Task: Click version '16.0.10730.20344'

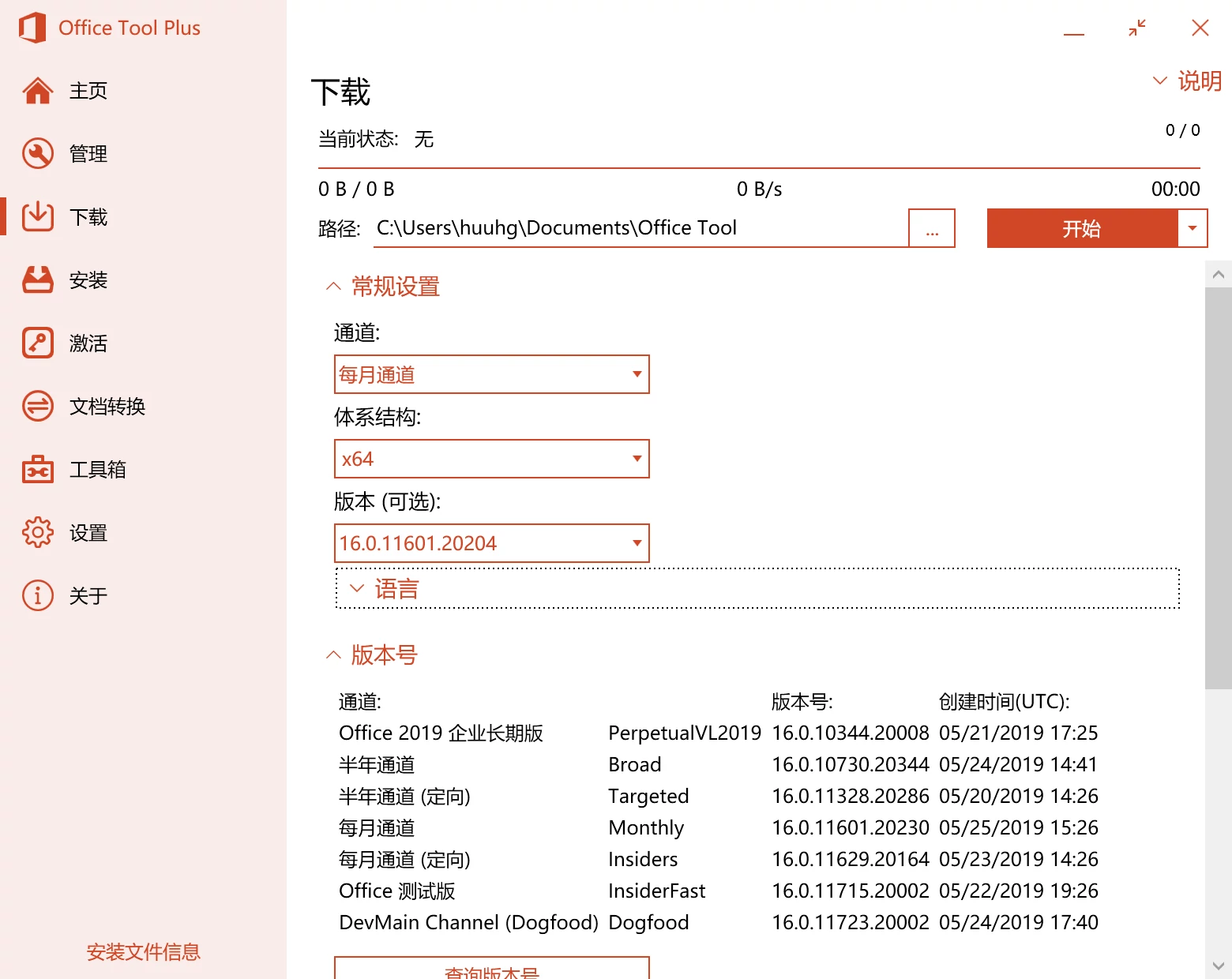Action: tap(851, 765)
